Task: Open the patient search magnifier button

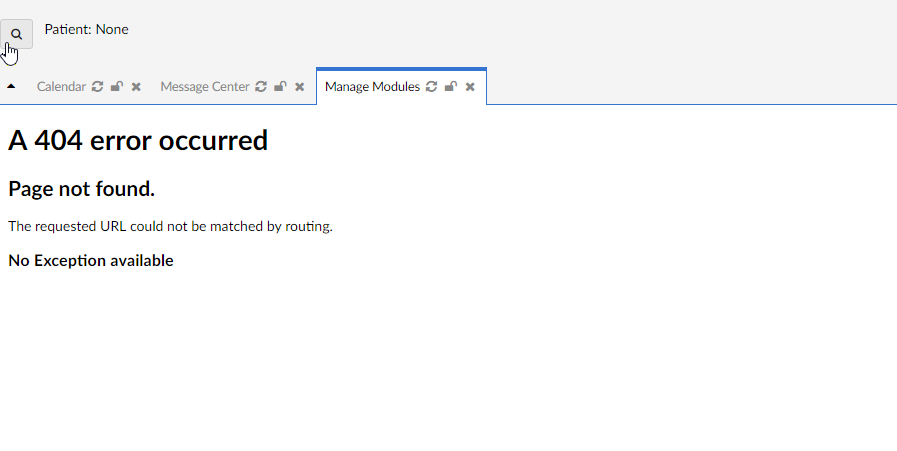Action: pyautogui.click(x=16, y=34)
